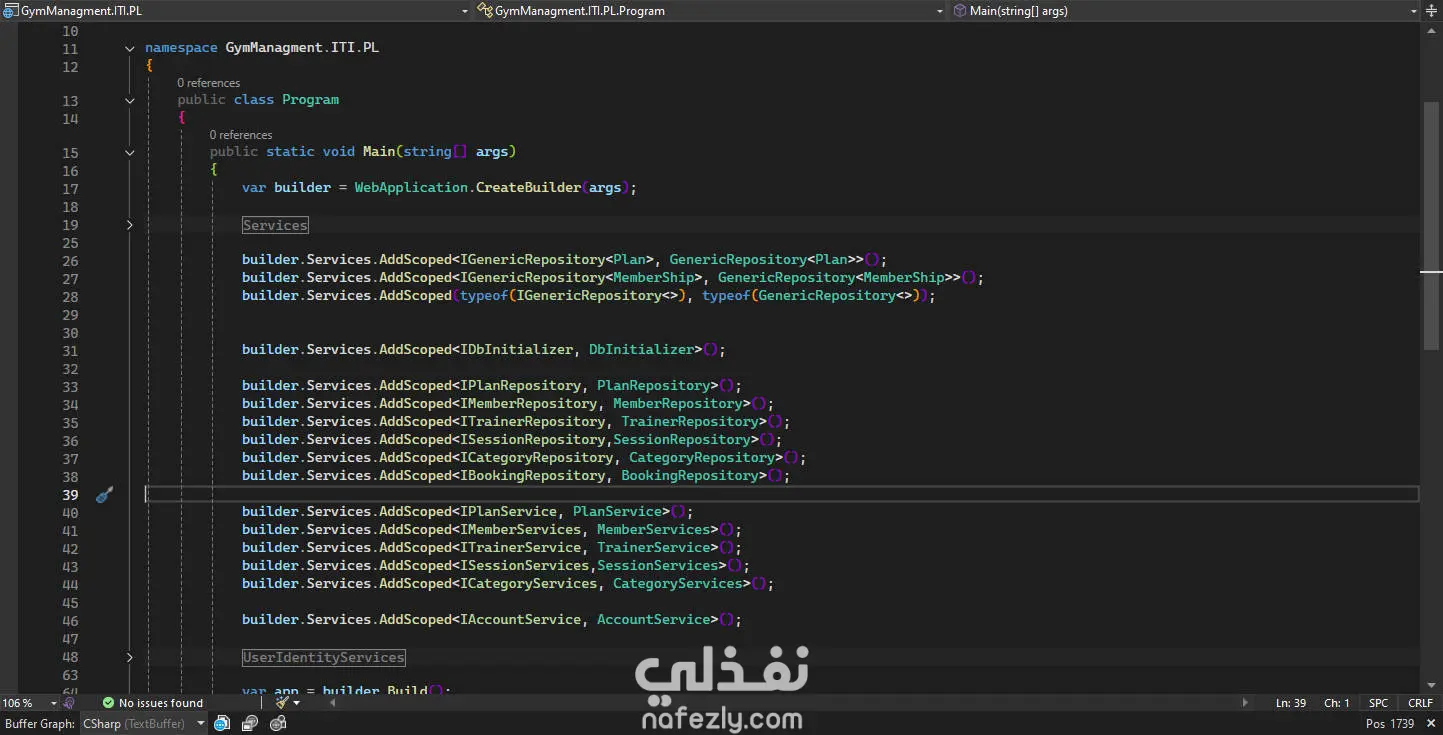
Task: Click the 'Program' class name on line 13
Action: pos(310,100)
